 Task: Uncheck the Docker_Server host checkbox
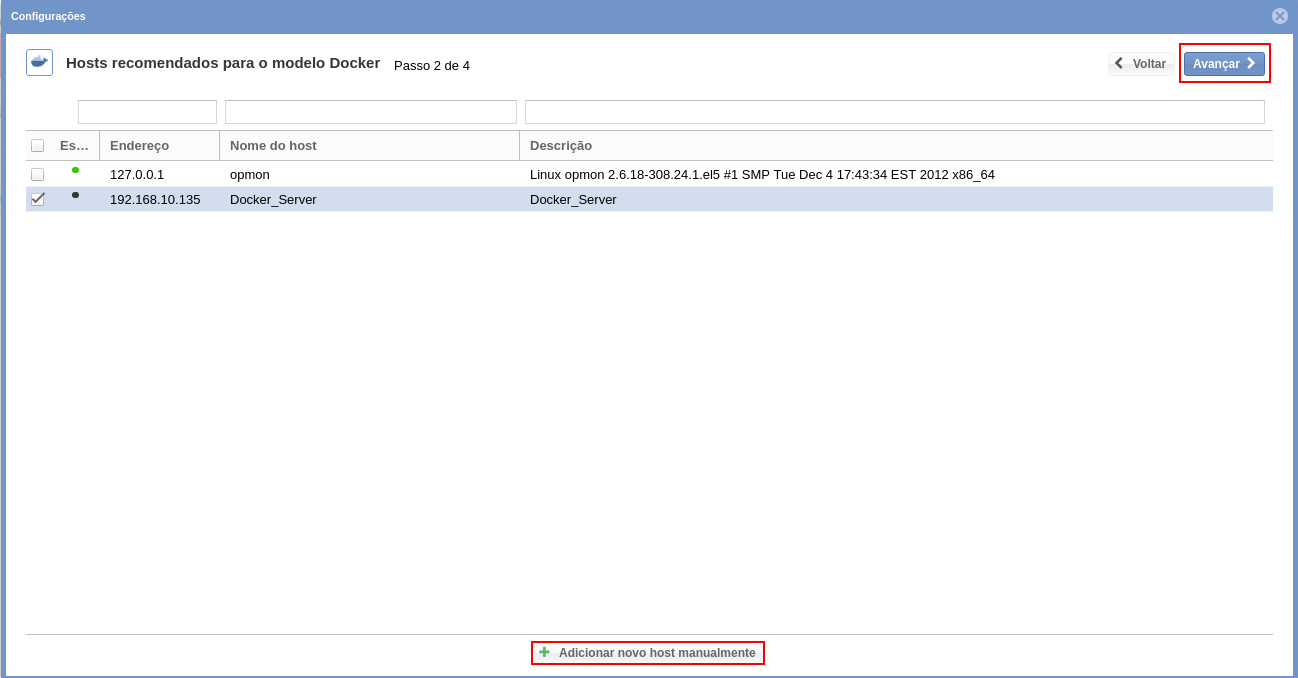tap(38, 199)
